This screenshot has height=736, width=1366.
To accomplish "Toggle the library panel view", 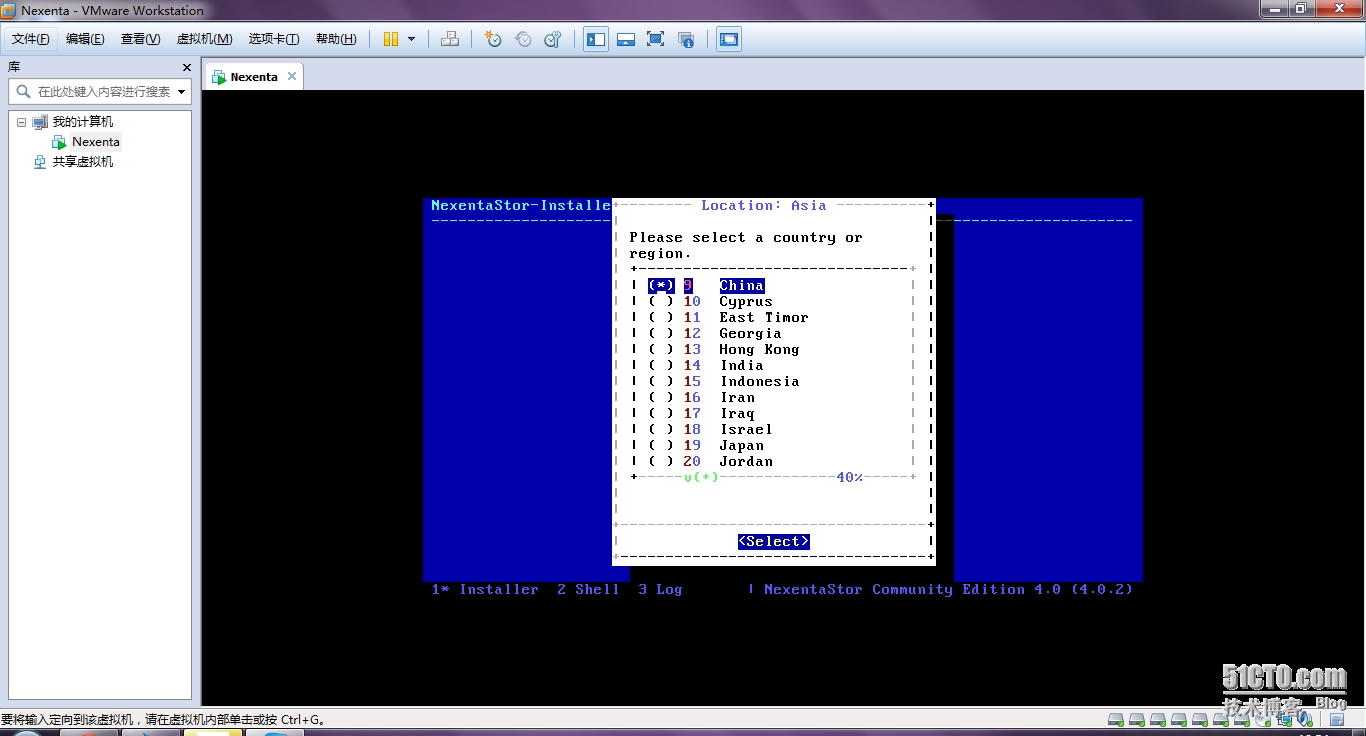I will [x=596, y=39].
